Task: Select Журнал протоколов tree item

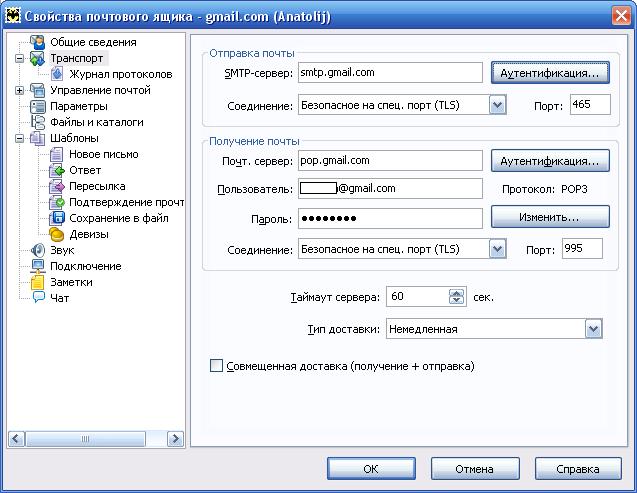Action: [x=121, y=74]
